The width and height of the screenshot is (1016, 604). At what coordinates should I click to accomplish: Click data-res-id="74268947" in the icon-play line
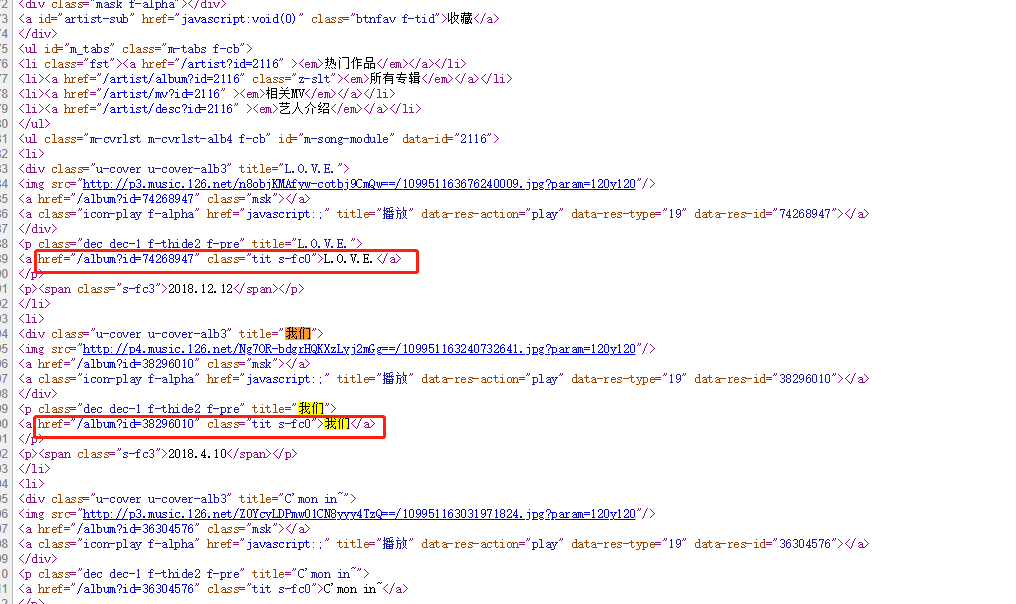[765, 214]
